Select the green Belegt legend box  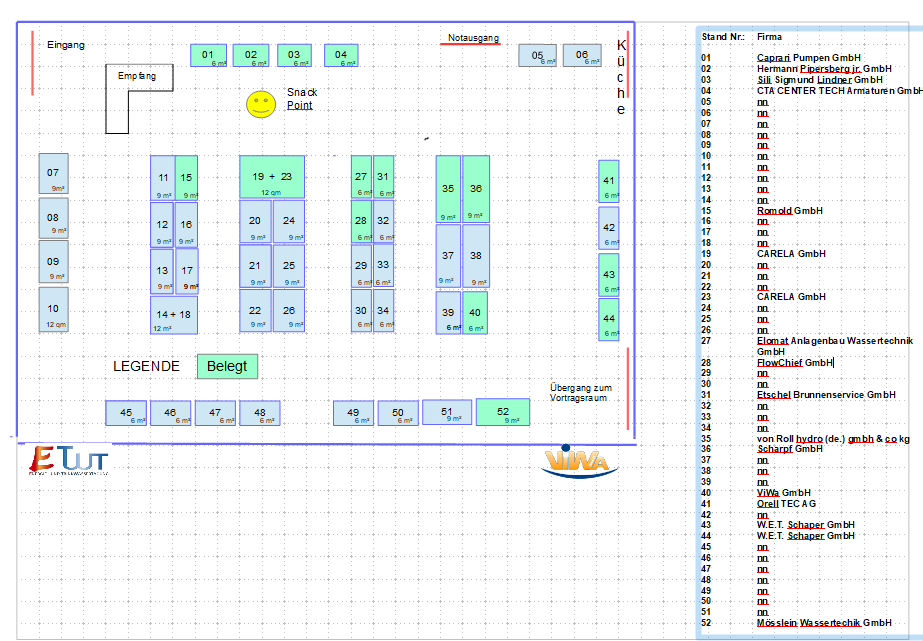227,366
